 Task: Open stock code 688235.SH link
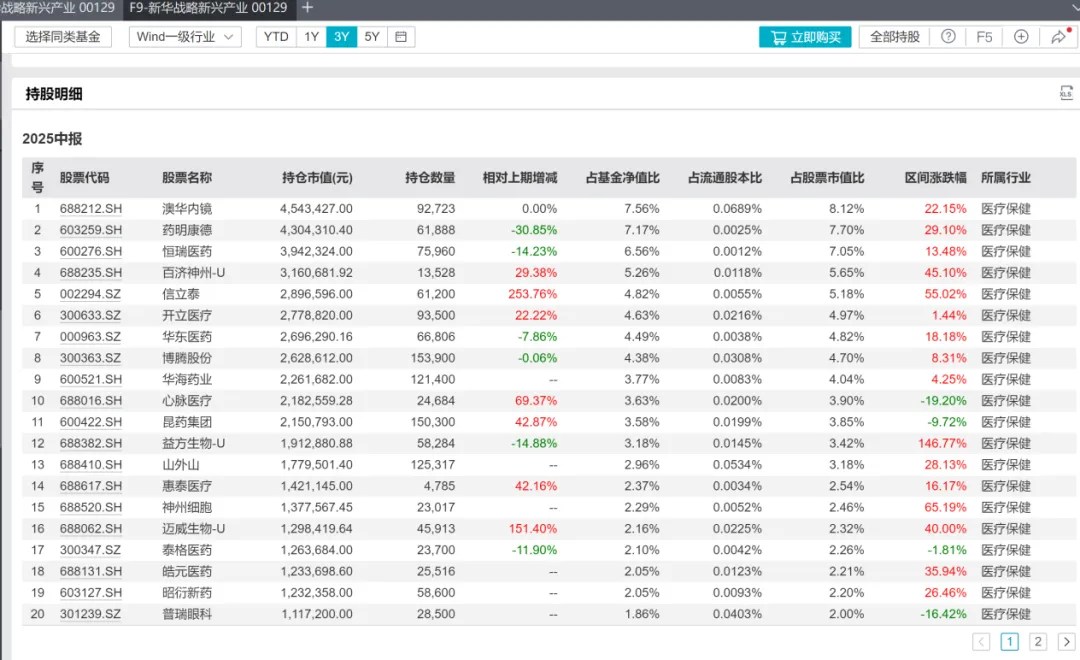click(x=91, y=273)
